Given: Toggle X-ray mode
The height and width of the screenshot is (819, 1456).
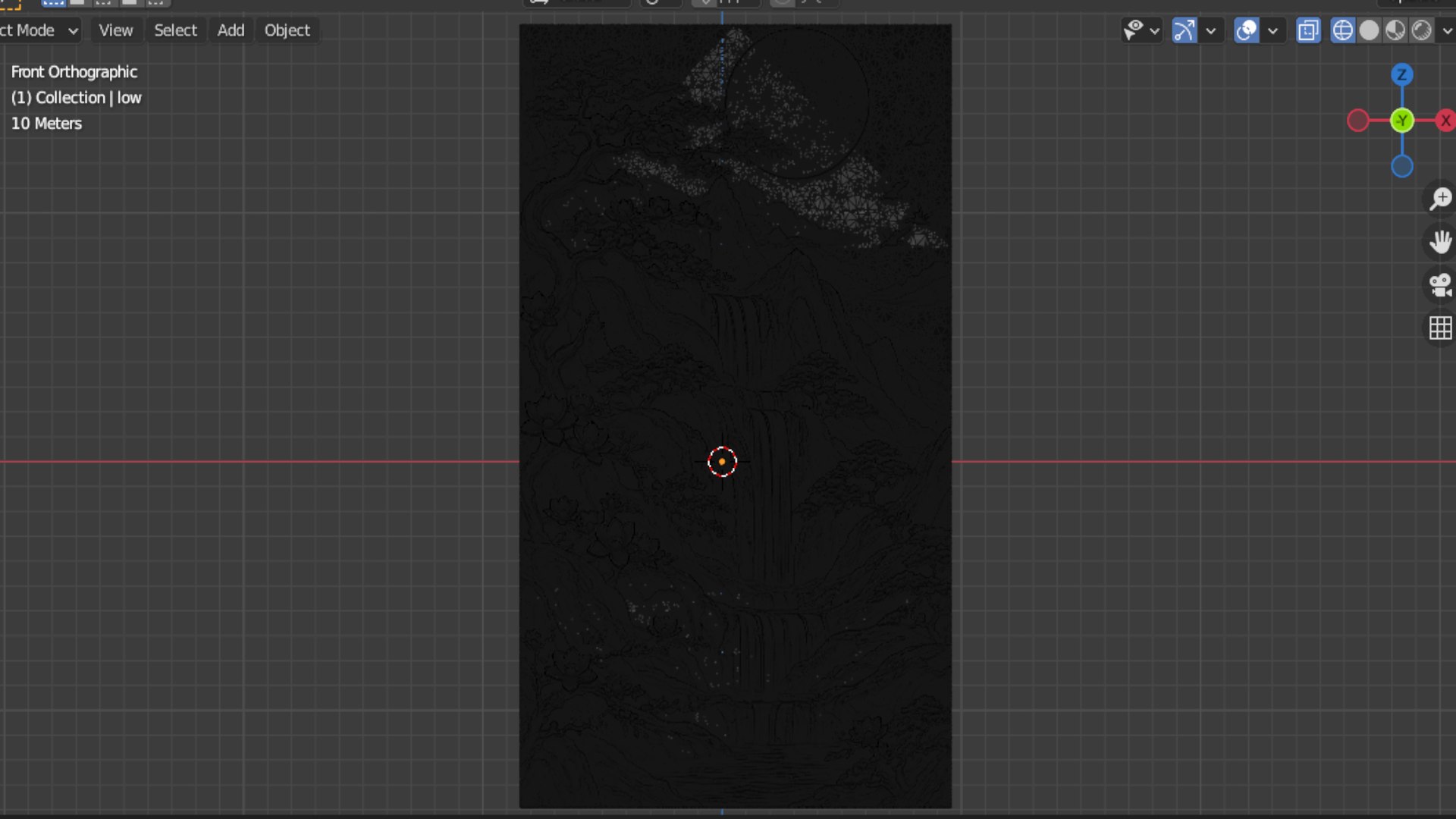Looking at the screenshot, I should tap(1308, 30).
